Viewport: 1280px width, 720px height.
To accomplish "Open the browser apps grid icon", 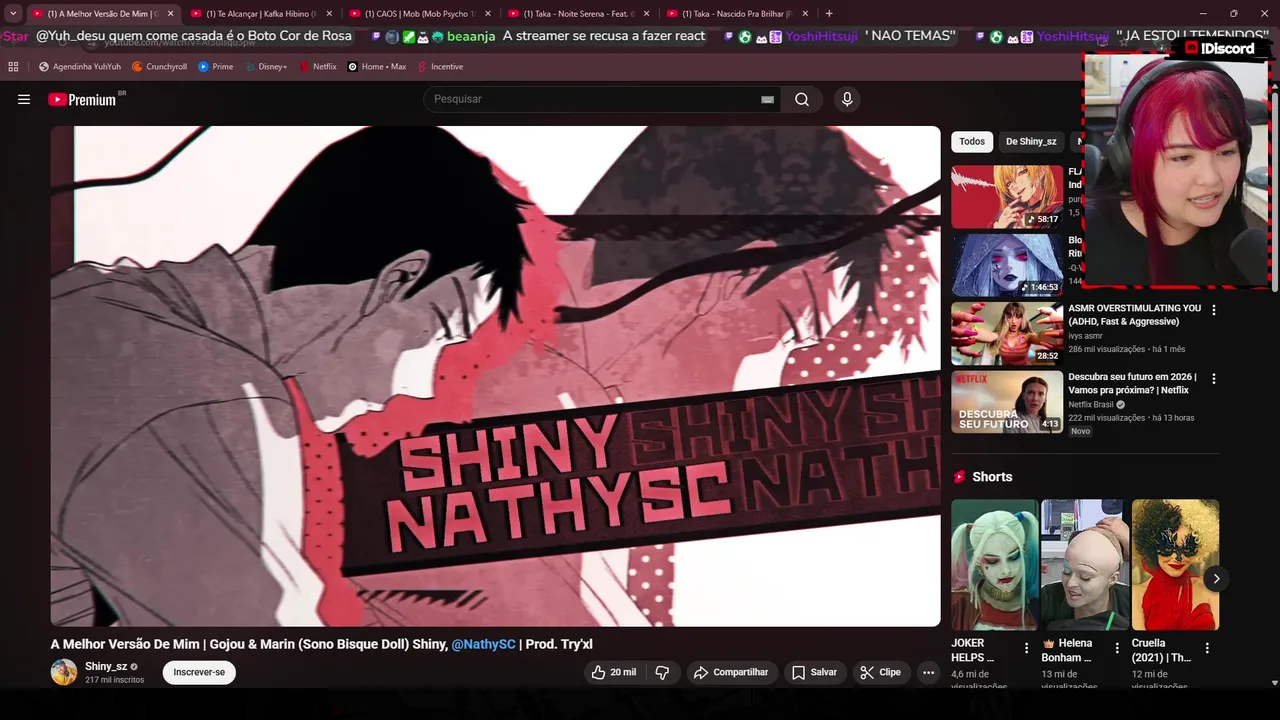I will tap(13, 67).
